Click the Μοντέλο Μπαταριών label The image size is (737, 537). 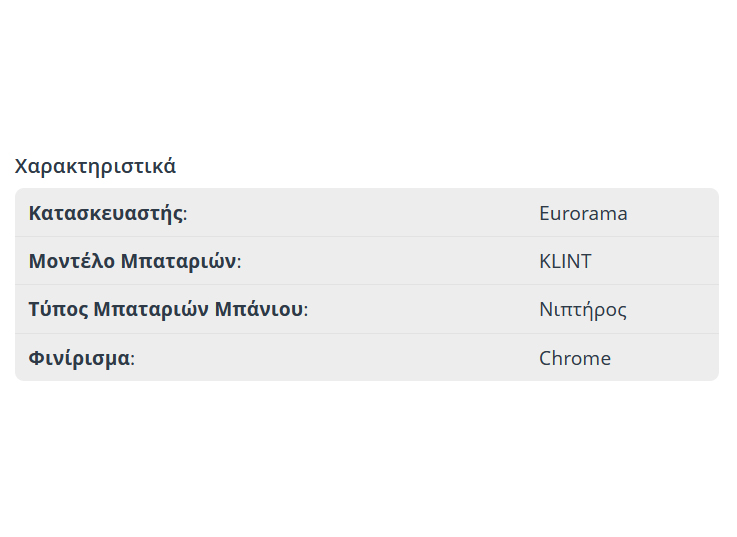pos(133,261)
